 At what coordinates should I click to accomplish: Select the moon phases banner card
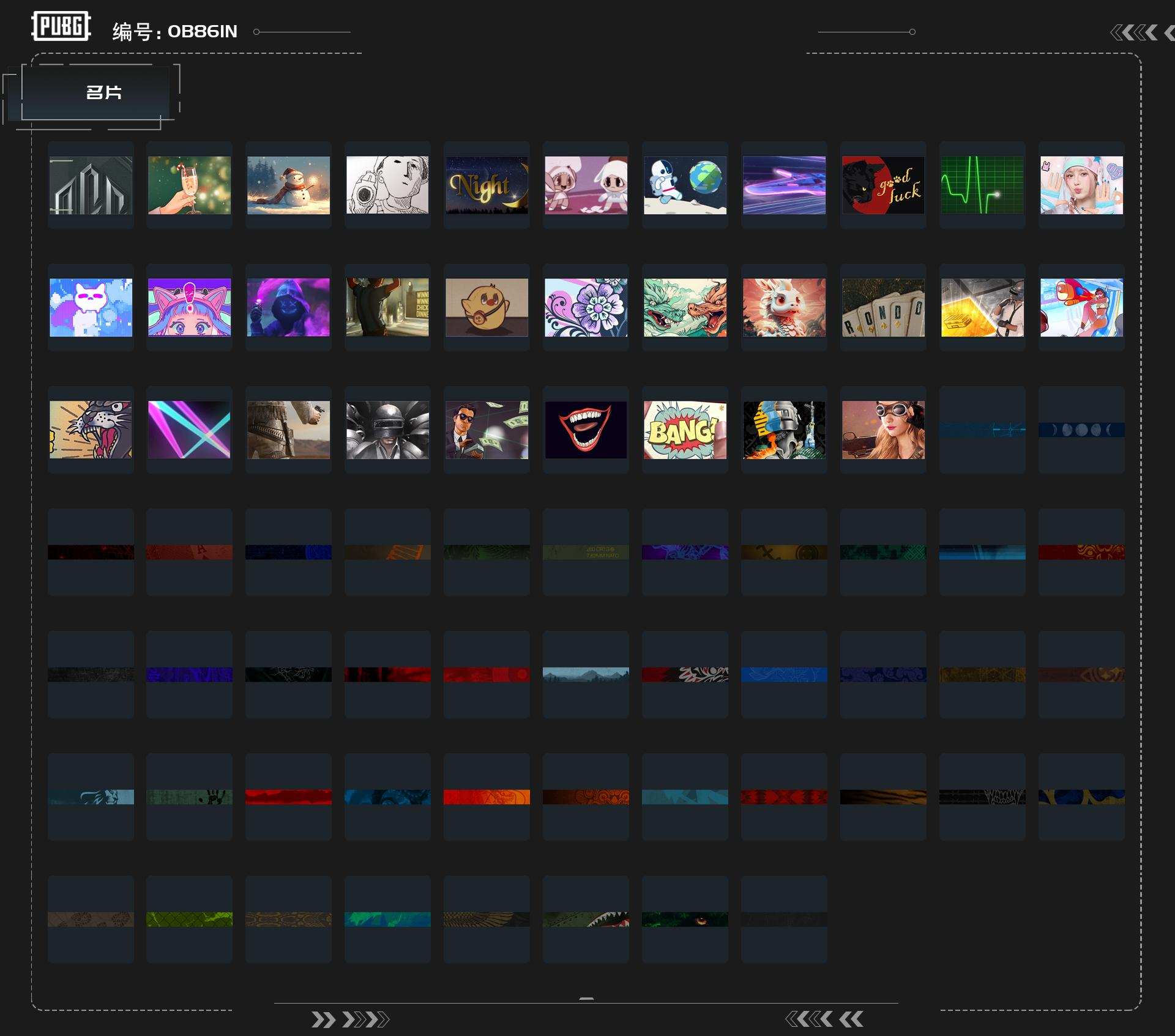pos(1081,430)
